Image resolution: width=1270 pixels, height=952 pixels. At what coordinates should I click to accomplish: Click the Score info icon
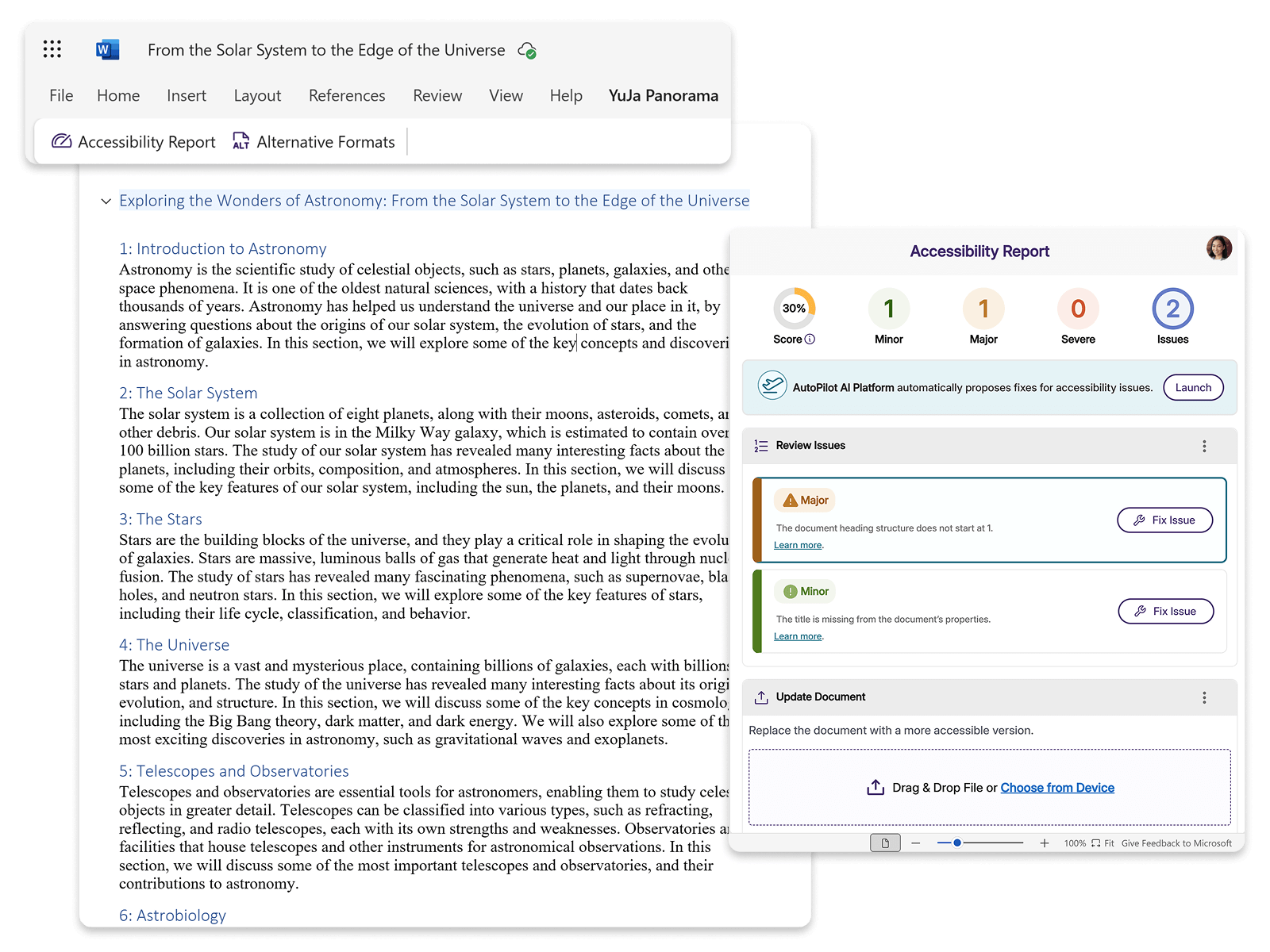[810, 340]
